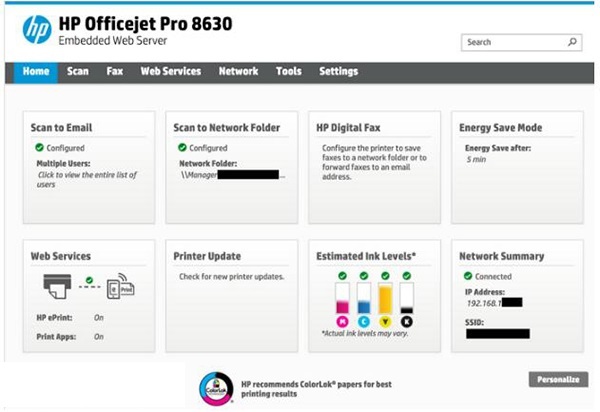Image resolution: width=600 pixels, height=412 pixels.
Task: Click the ePrint printer icon in Web Services
Action: 57,287
